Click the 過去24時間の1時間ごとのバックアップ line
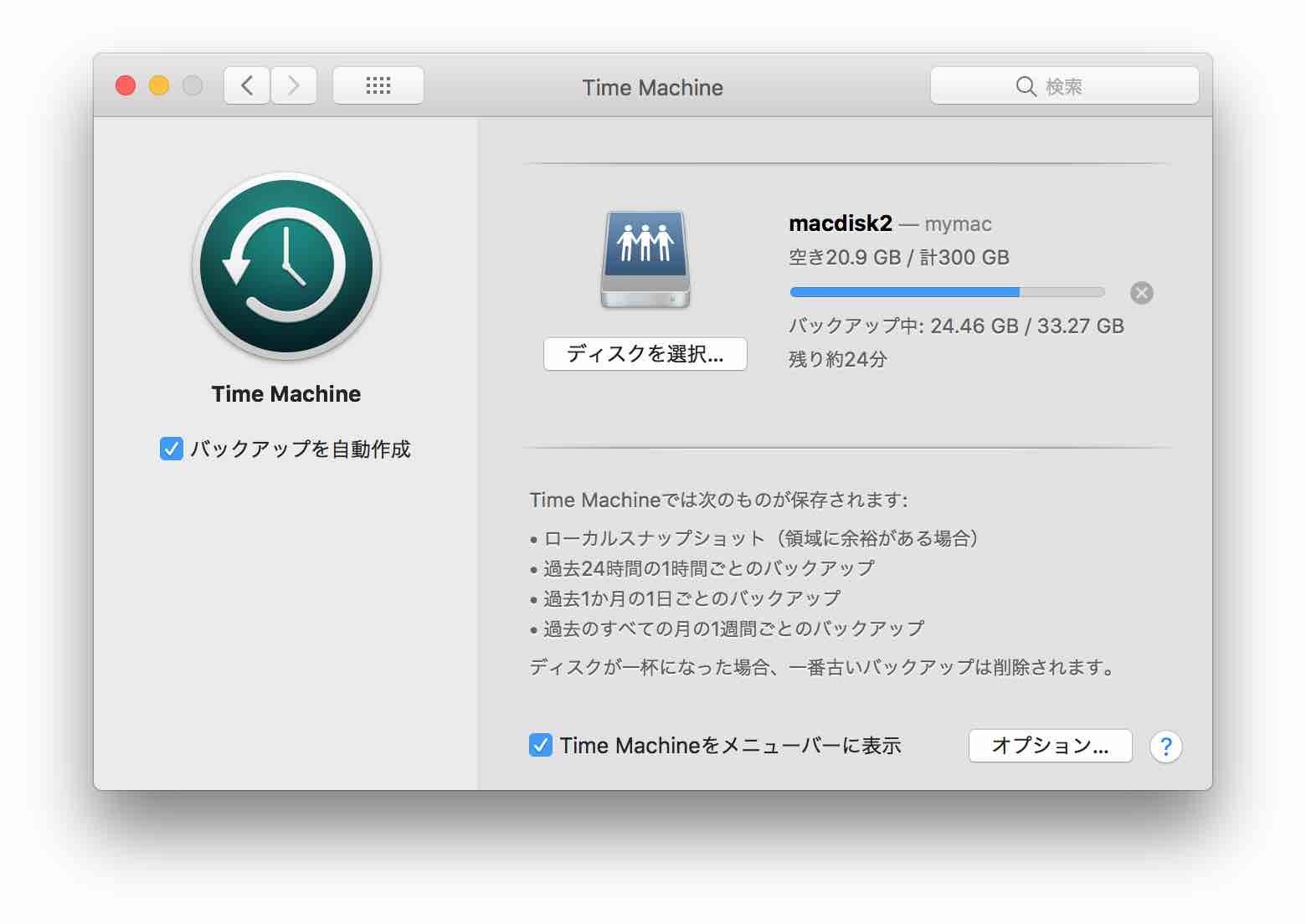 702,568
